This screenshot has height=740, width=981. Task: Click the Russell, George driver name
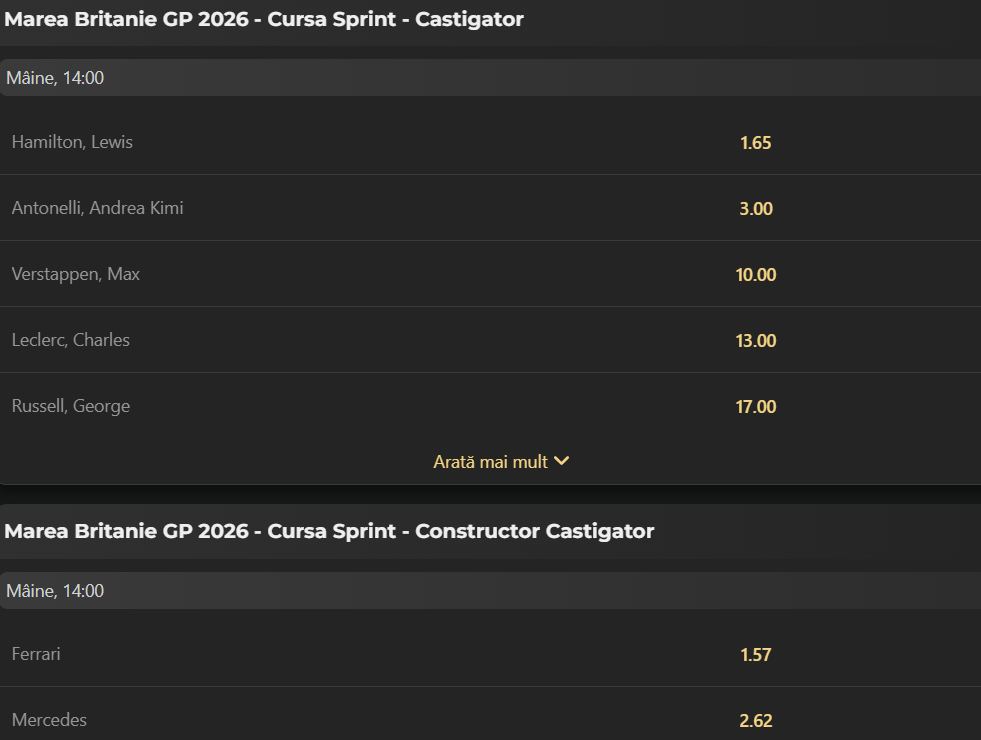click(x=71, y=406)
